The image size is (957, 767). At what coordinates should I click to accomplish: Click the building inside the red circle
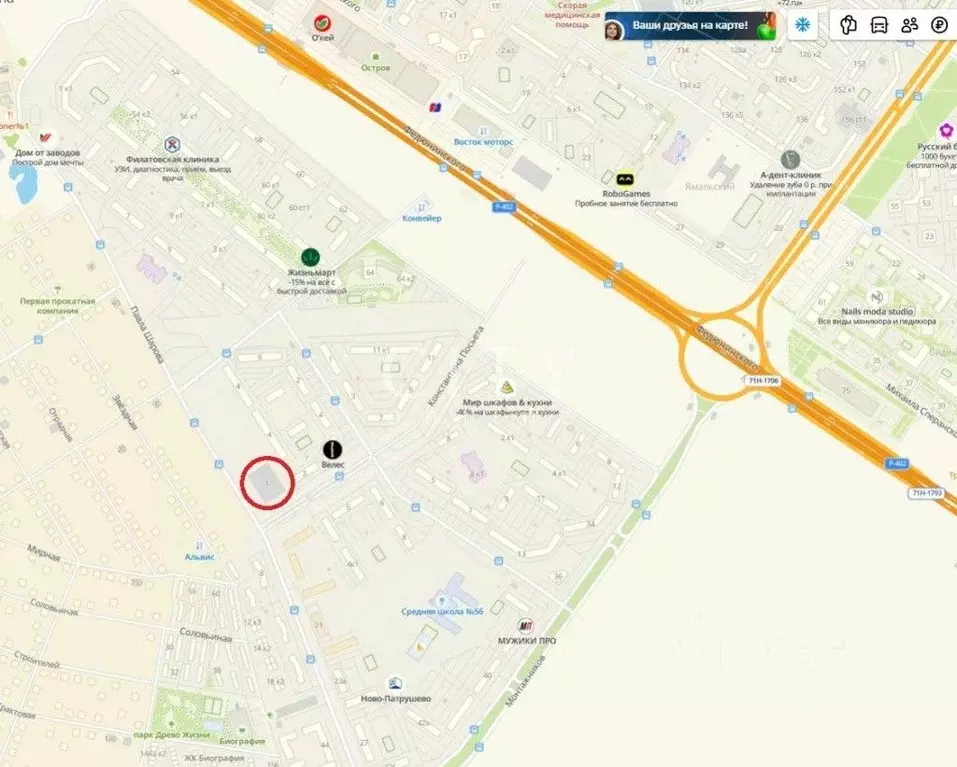point(267,483)
